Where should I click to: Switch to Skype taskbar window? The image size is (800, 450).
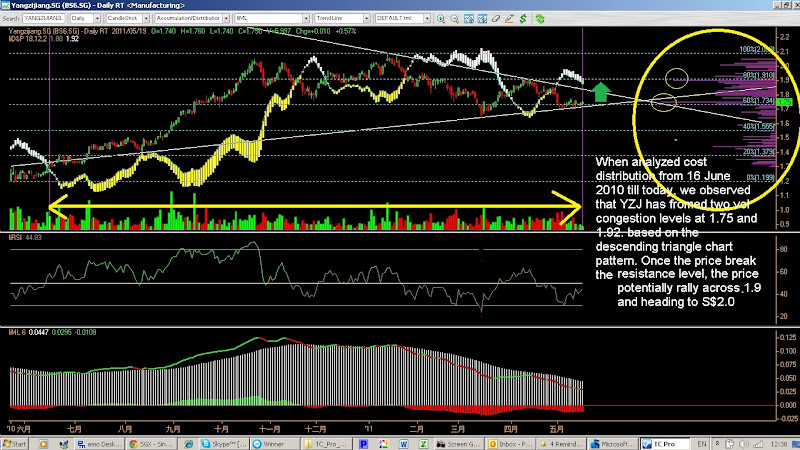tap(224, 444)
